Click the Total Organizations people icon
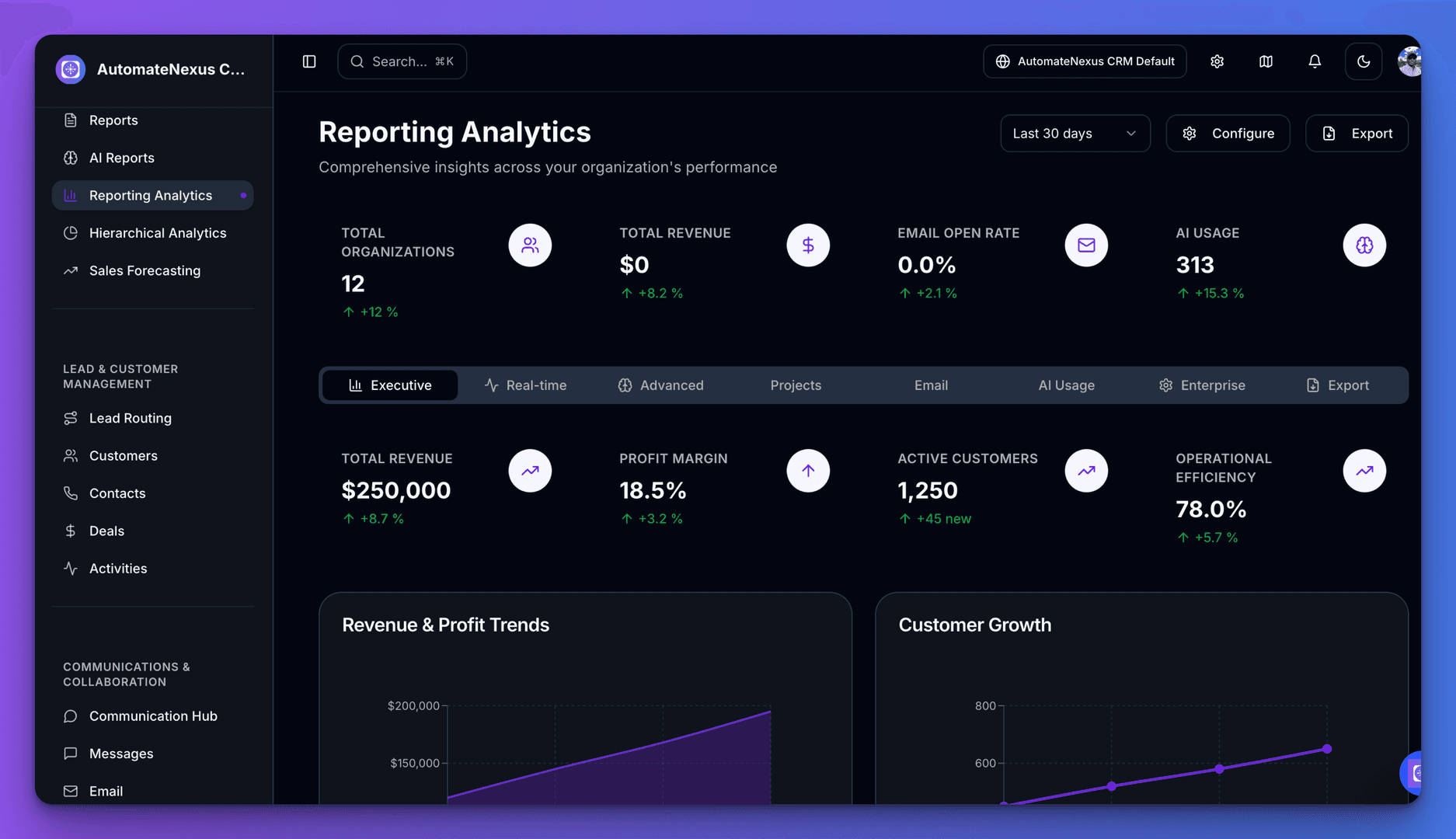This screenshot has width=1456, height=839. (530, 245)
